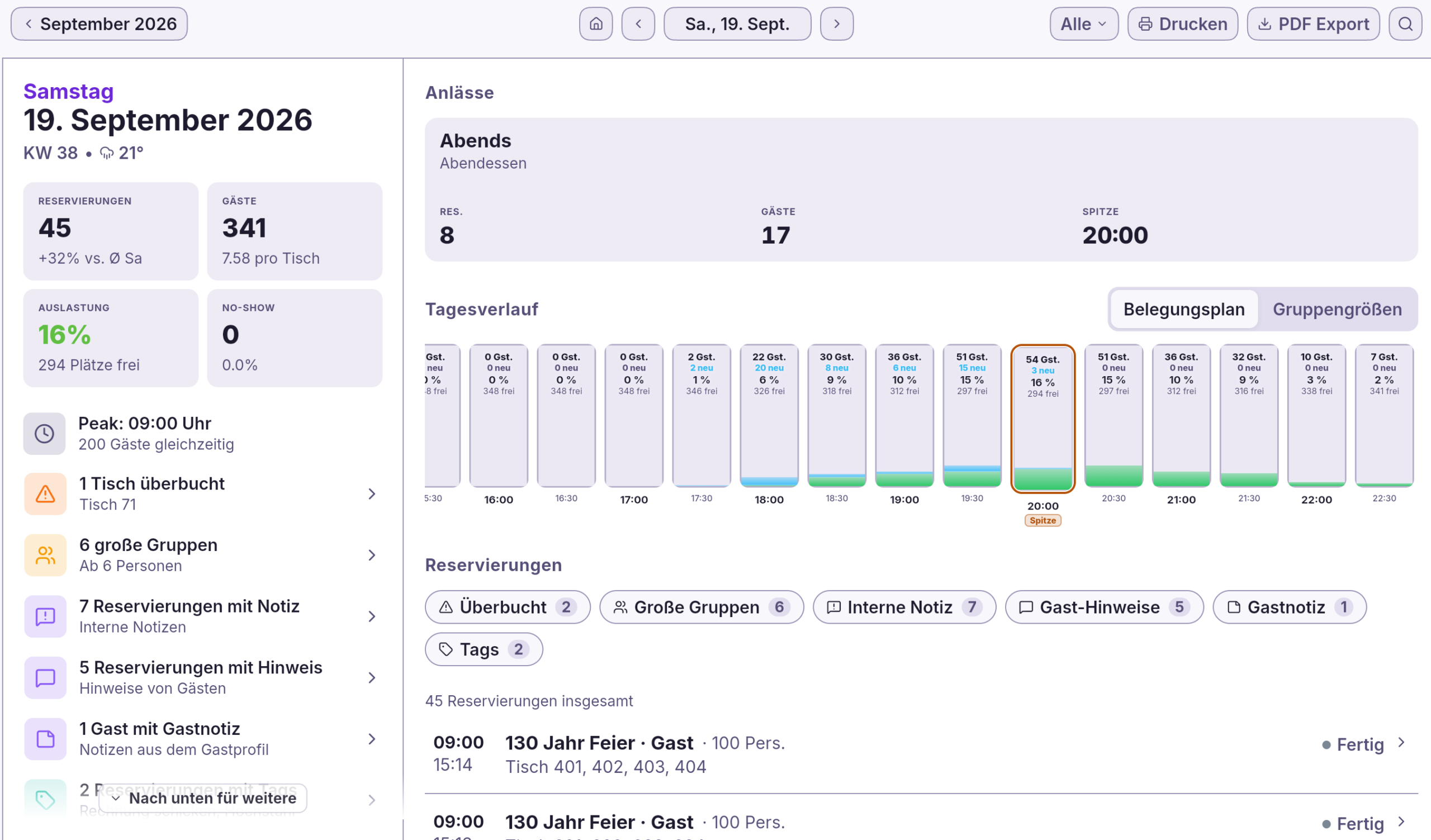Switch to Gruppengrößen tab
This screenshot has width=1431, height=840.
click(1337, 309)
